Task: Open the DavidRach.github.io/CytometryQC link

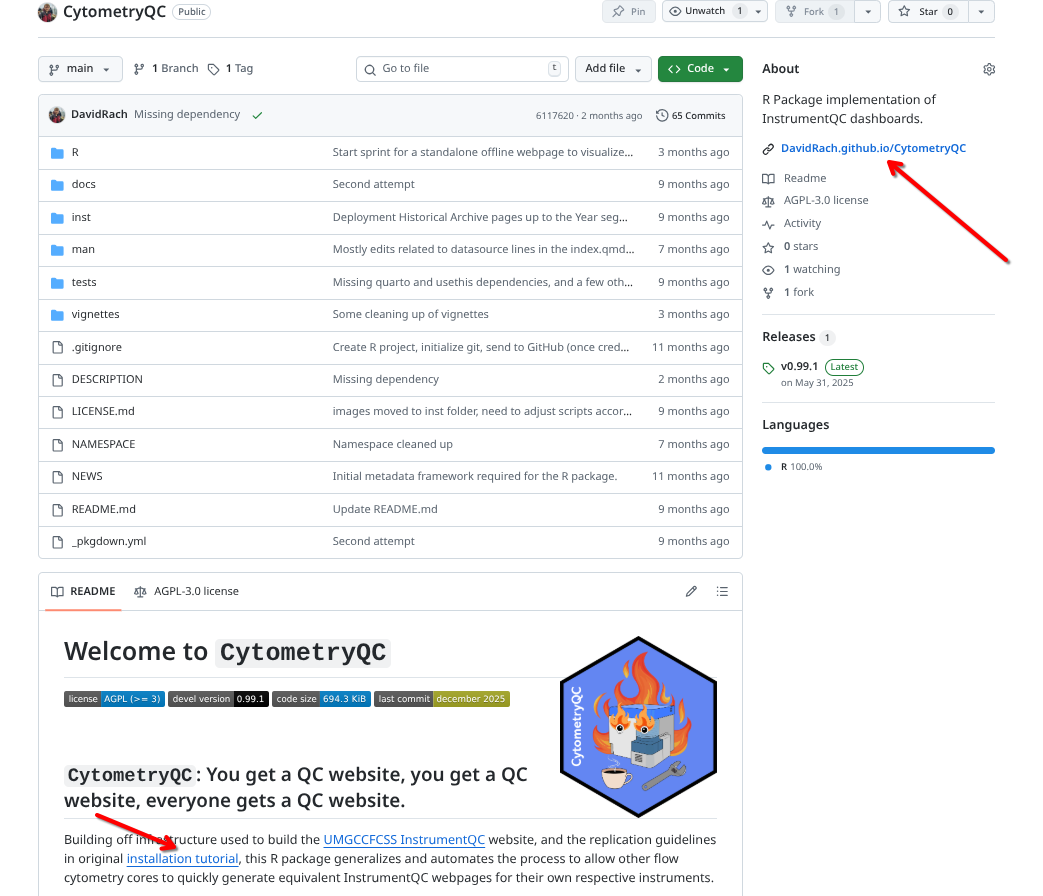Action: [x=873, y=148]
